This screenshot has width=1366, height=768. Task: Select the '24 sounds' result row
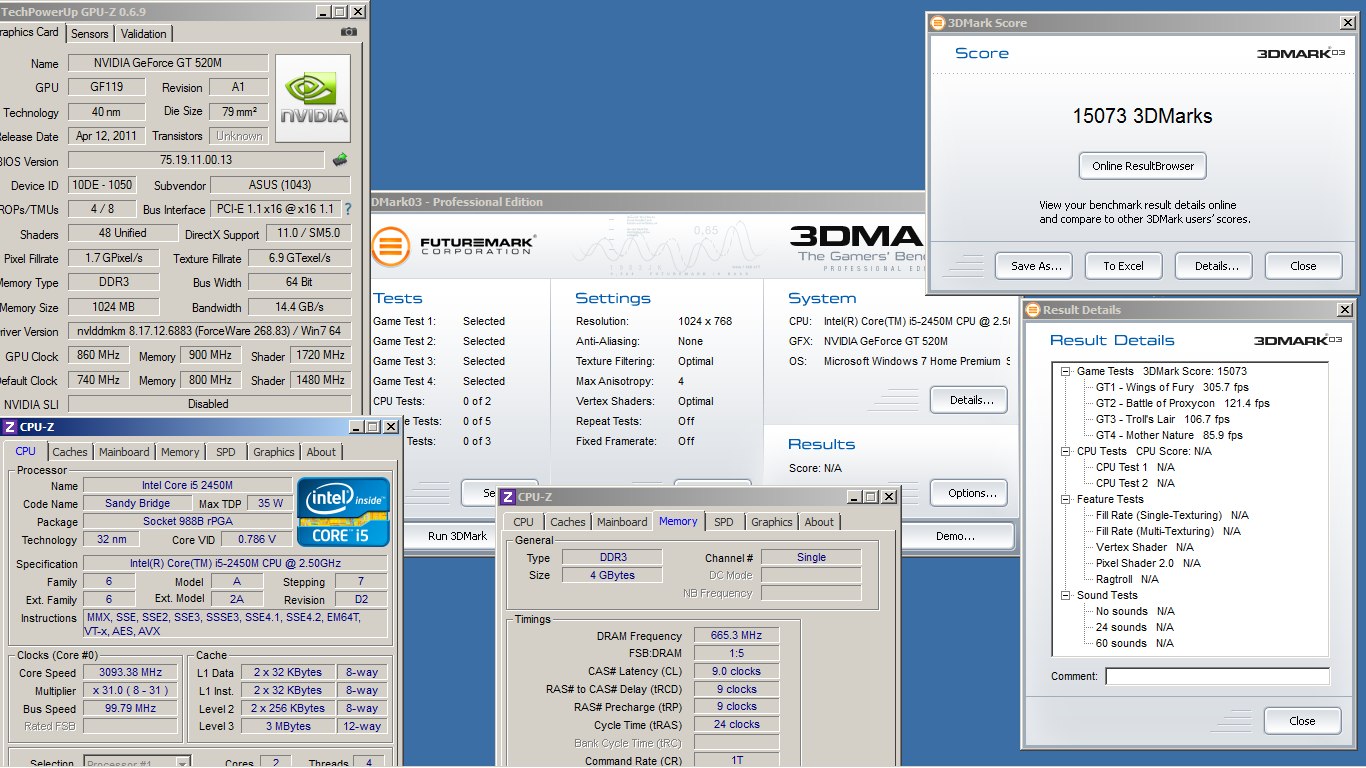pyautogui.click(x=1135, y=628)
